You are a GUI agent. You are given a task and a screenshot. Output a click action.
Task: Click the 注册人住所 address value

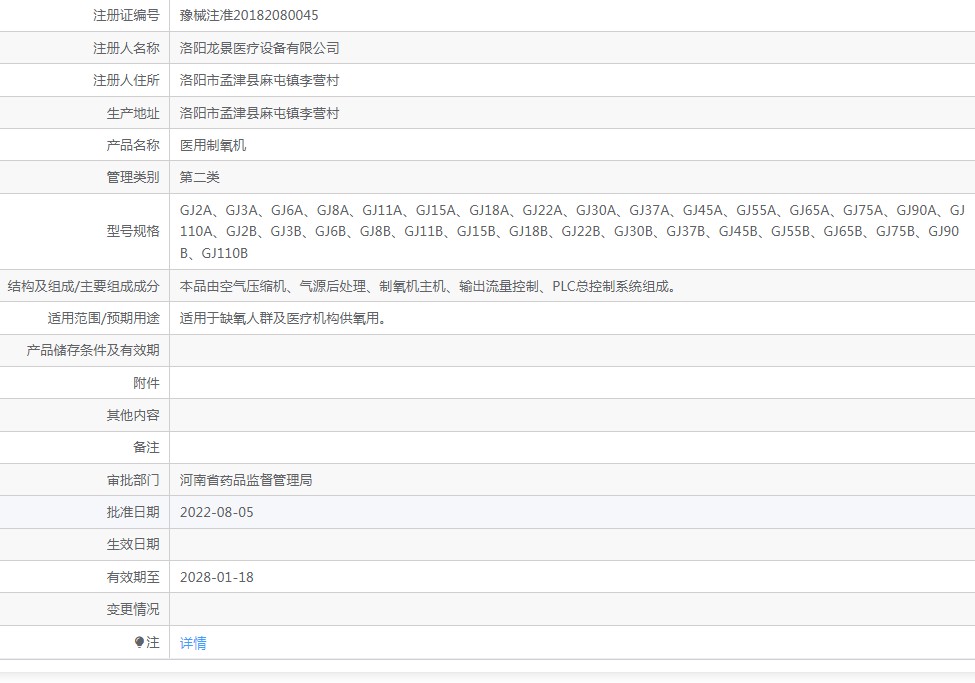coord(259,80)
